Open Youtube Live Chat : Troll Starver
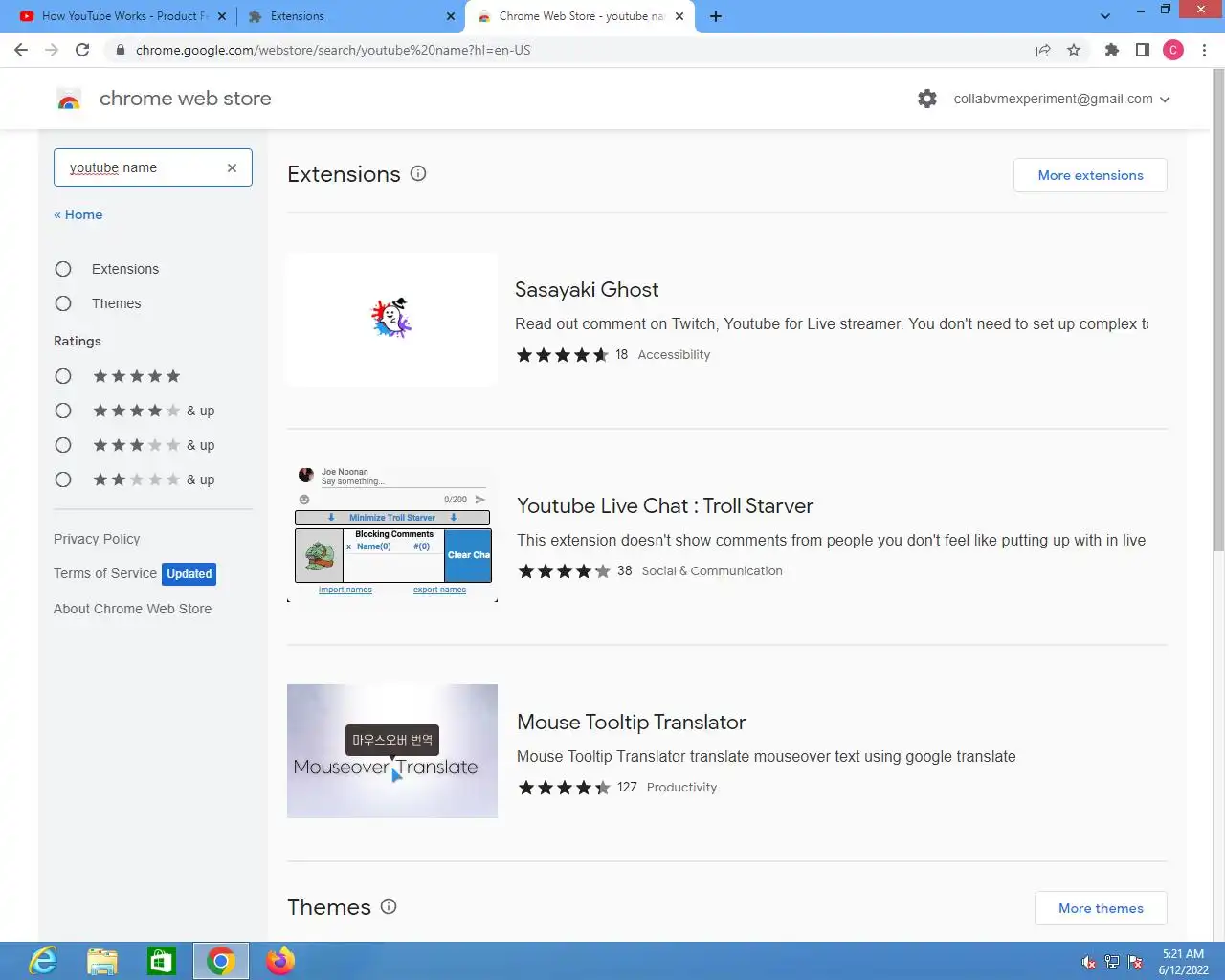This screenshot has width=1225, height=980. (x=665, y=505)
